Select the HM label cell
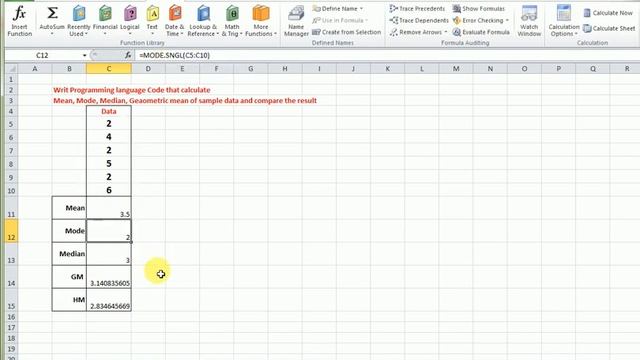Viewport: 640px width, 360px height. 69,300
